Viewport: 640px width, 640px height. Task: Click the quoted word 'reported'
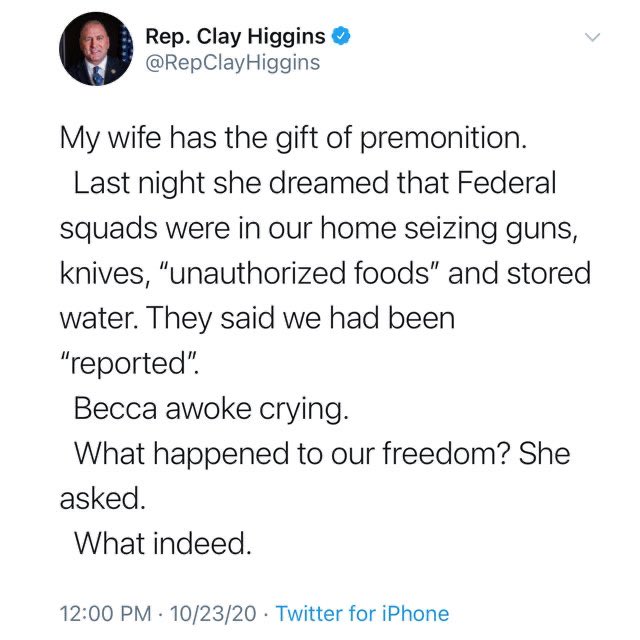pyautogui.click(x=129, y=364)
